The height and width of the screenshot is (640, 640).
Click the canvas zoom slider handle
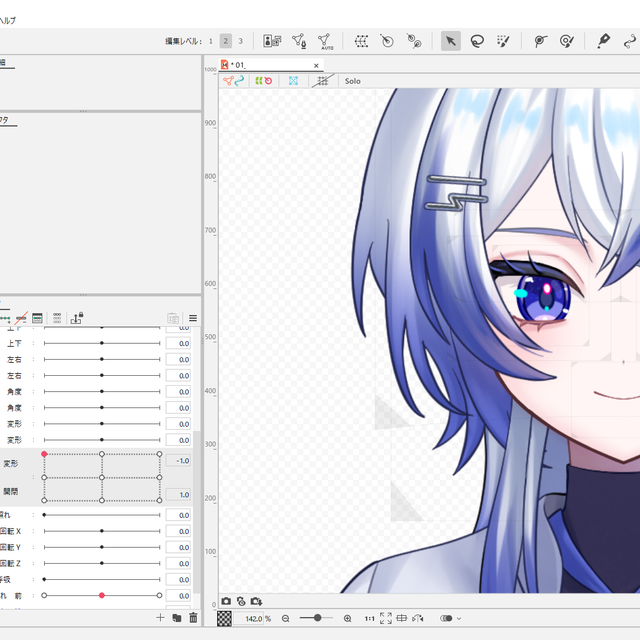coord(317,619)
